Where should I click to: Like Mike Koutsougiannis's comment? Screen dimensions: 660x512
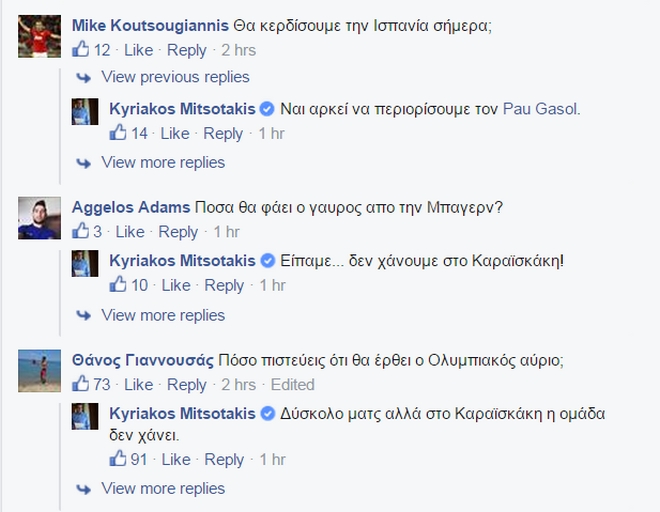tap(138, 51)
